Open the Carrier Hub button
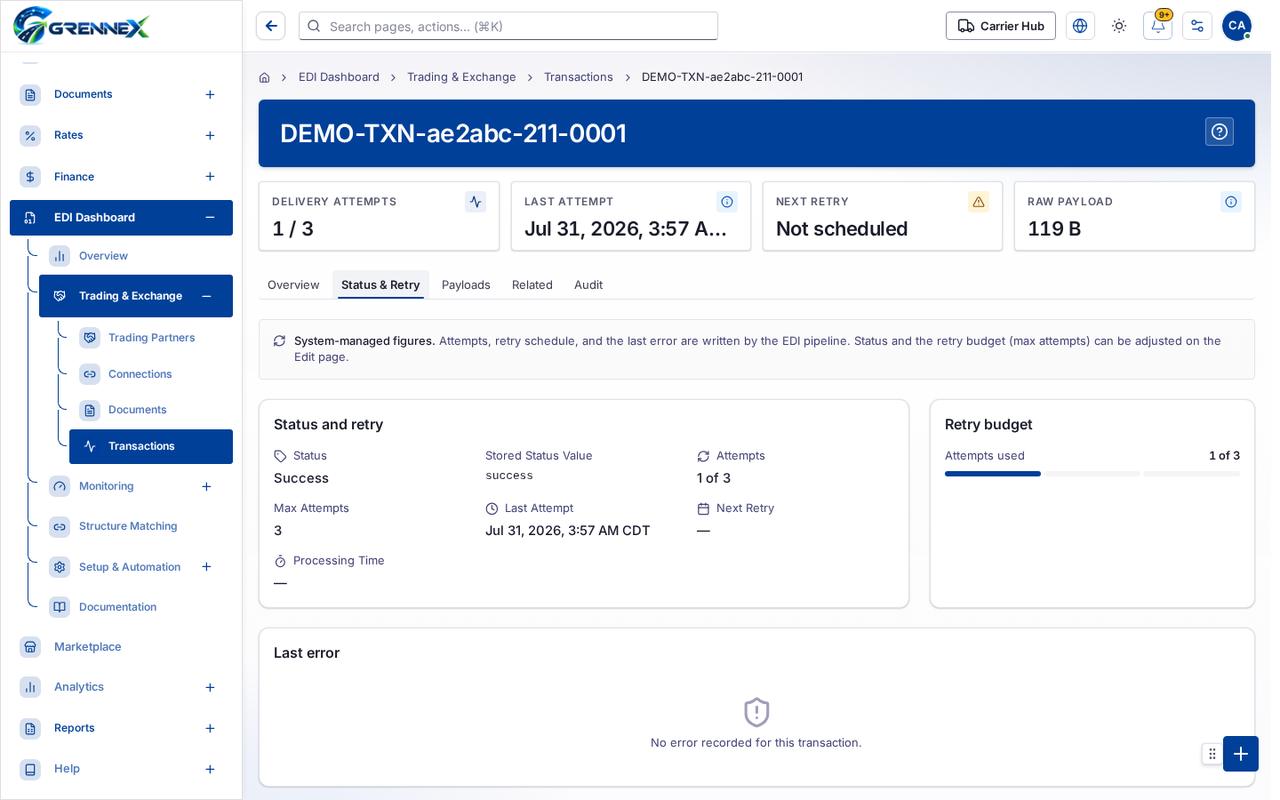The height and width of the screenshot is (800, 1280). 1001,26
